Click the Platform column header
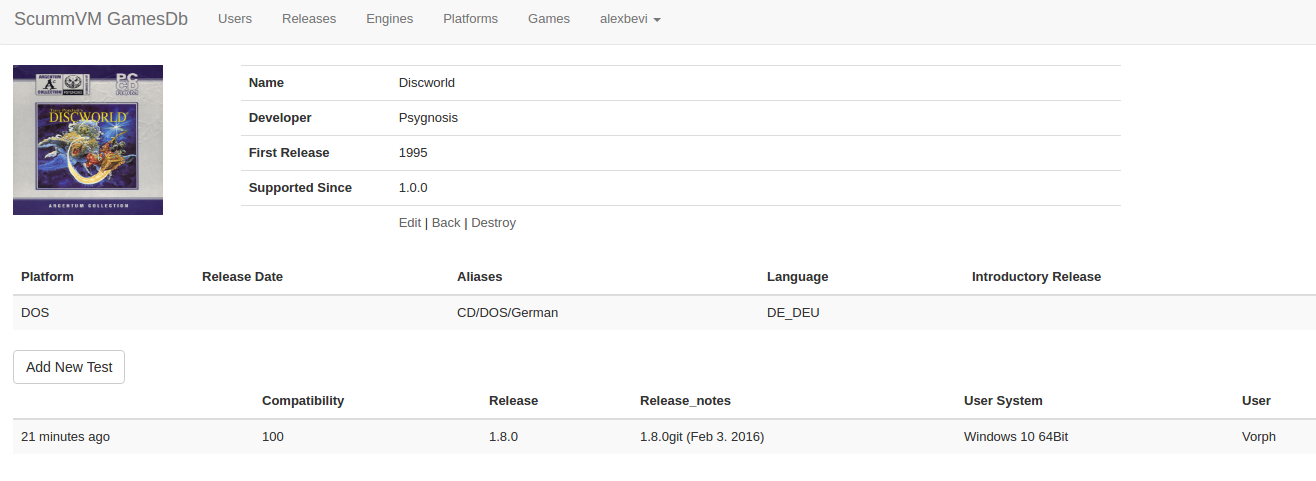Screen dimensions: 1316x481 click(47, 277)
